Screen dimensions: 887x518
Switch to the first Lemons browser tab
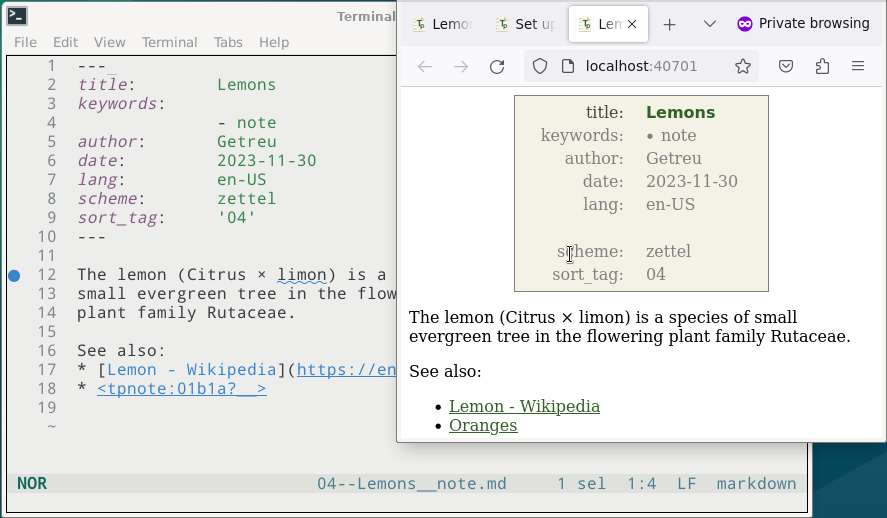(443, 24)
